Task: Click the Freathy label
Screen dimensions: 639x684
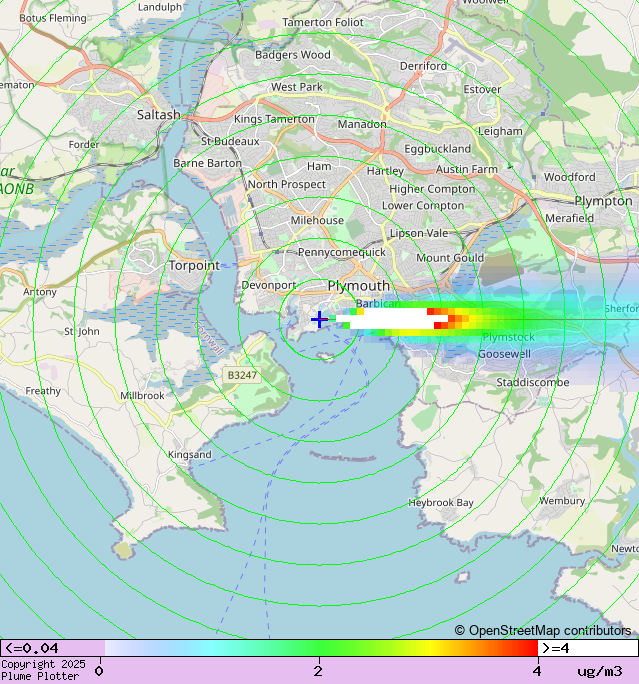Action: [x=43, y=391]
